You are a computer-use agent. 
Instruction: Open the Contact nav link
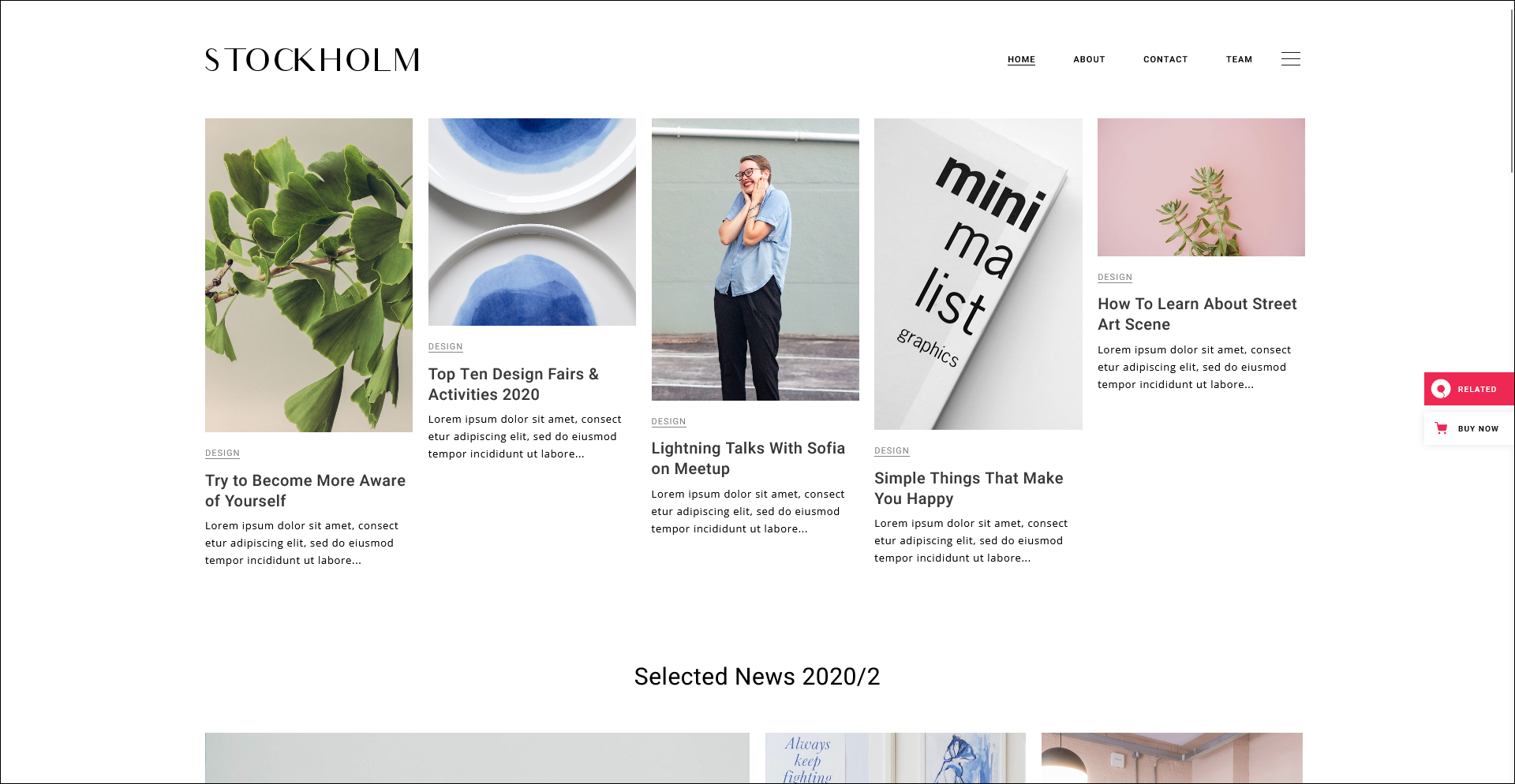point(1165,59)
